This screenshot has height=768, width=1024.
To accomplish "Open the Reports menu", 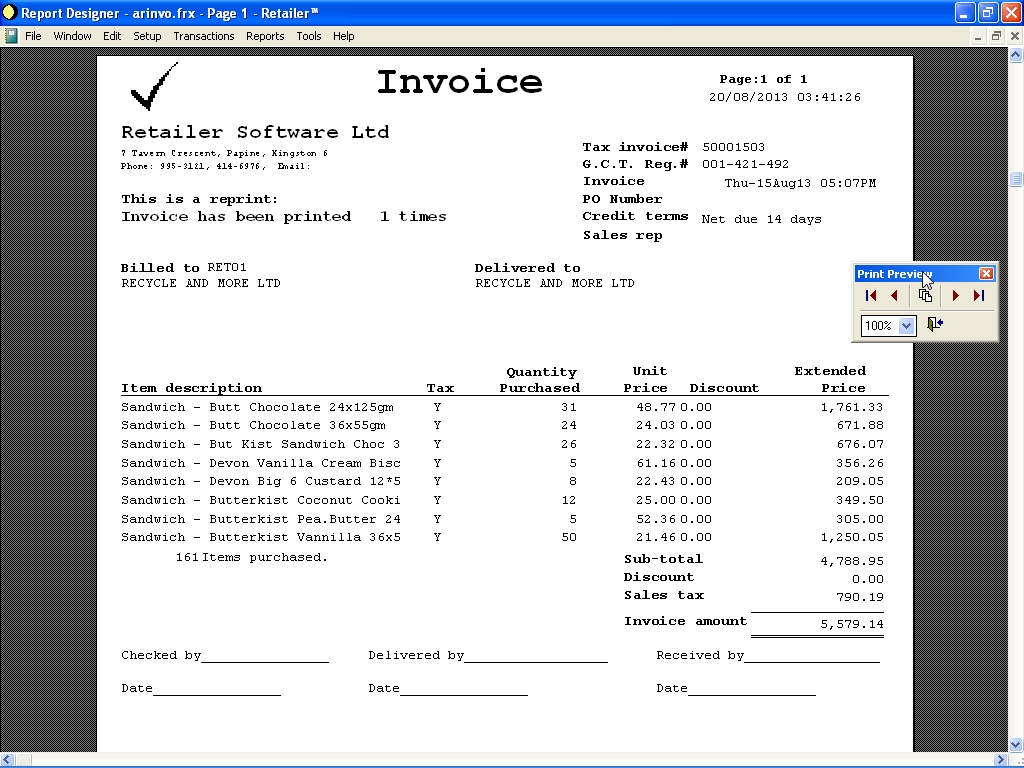I will click(x=265, y=36).
